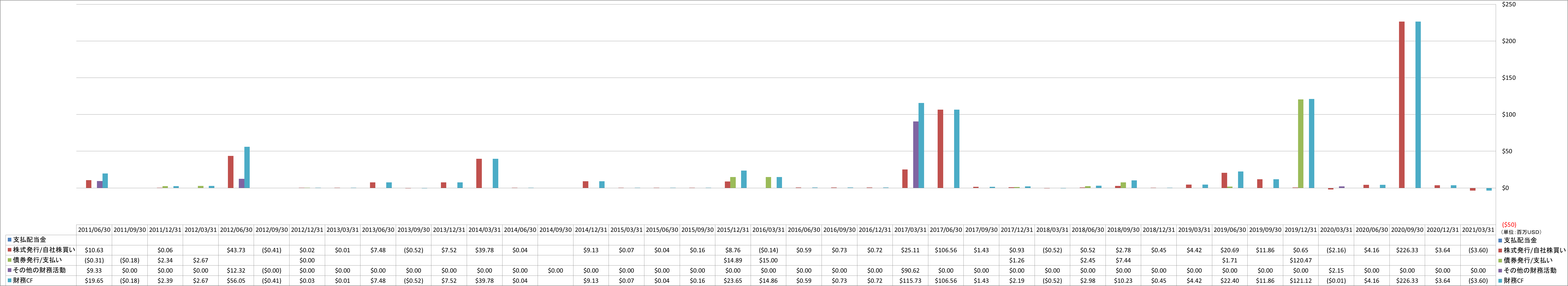Click the $14.89 cell
This screenshot has width=1568, height=286.
coord(733,260)
